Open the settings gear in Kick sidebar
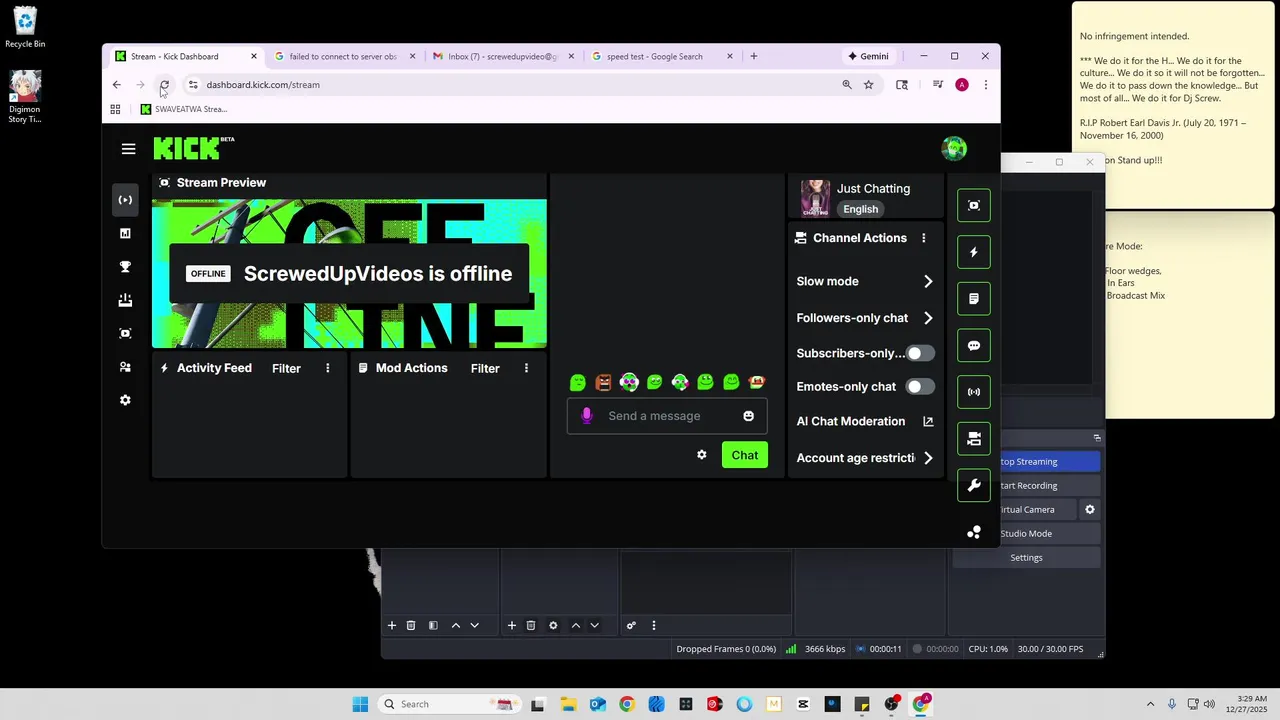The image size is (1280, 720). (125, 400)
